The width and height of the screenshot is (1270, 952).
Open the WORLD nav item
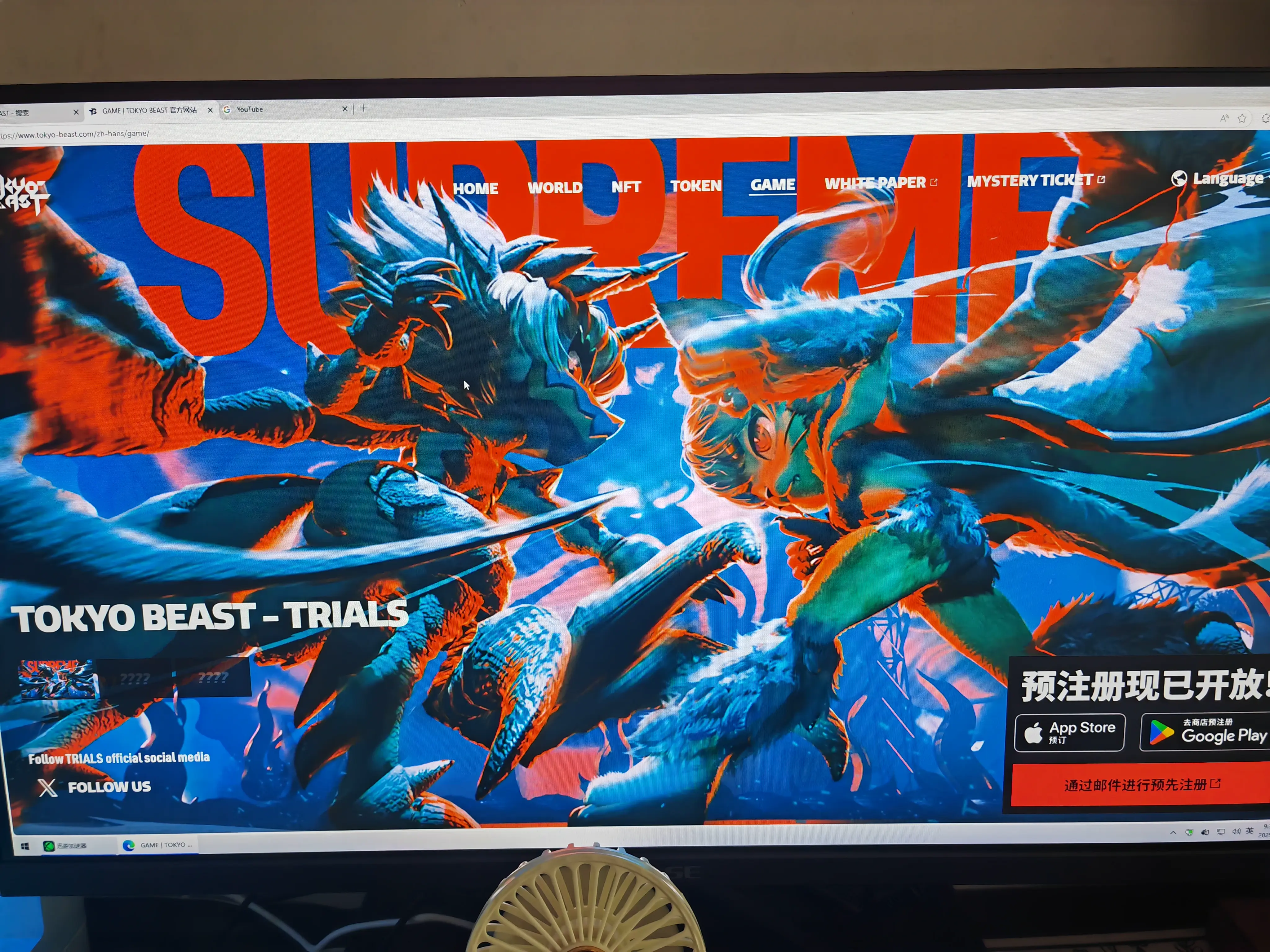pos(555,188)
